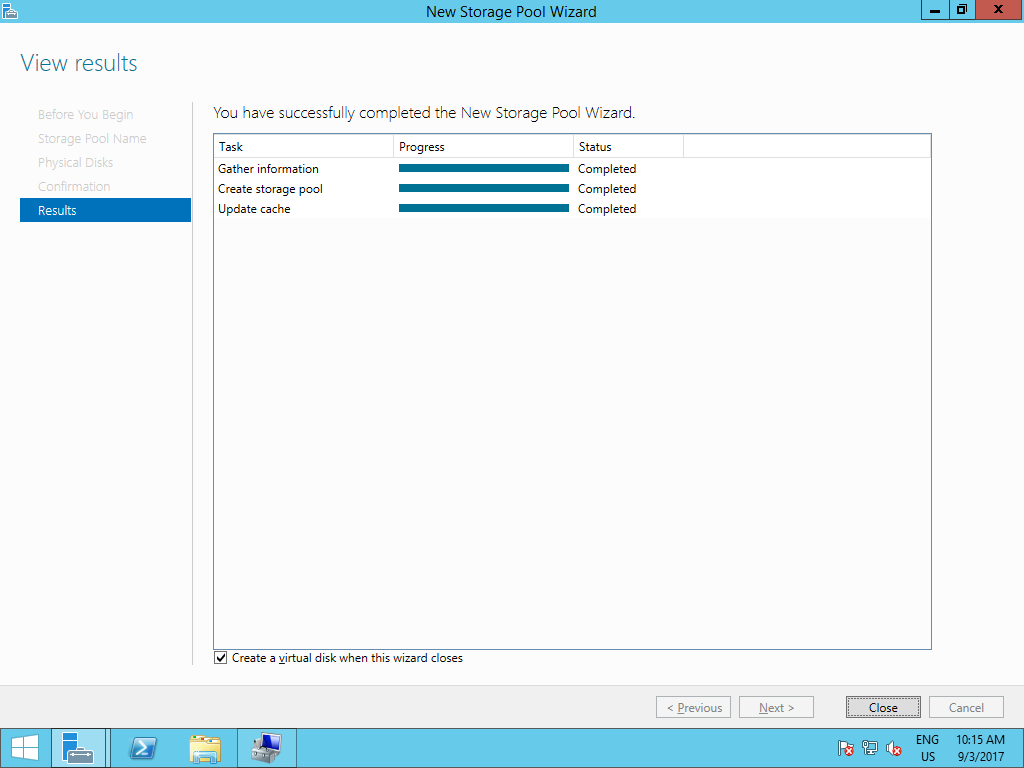The height and width of the screenshot is (768, 1024).
Task: Uncheck 'Create a virtual disk when this wizard closes'
Action: point(220,657)
